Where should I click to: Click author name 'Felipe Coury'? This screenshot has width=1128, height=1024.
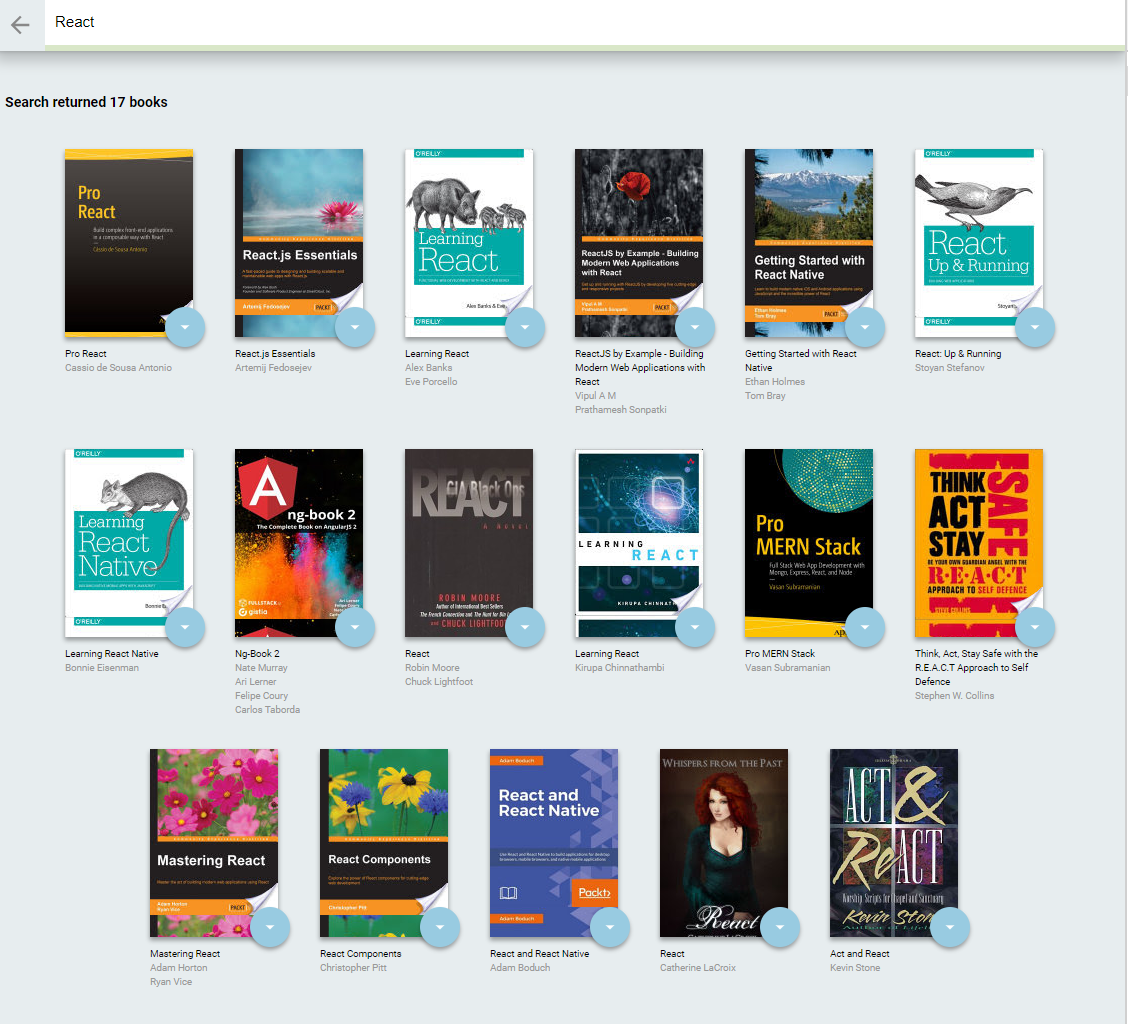(261, 696)
